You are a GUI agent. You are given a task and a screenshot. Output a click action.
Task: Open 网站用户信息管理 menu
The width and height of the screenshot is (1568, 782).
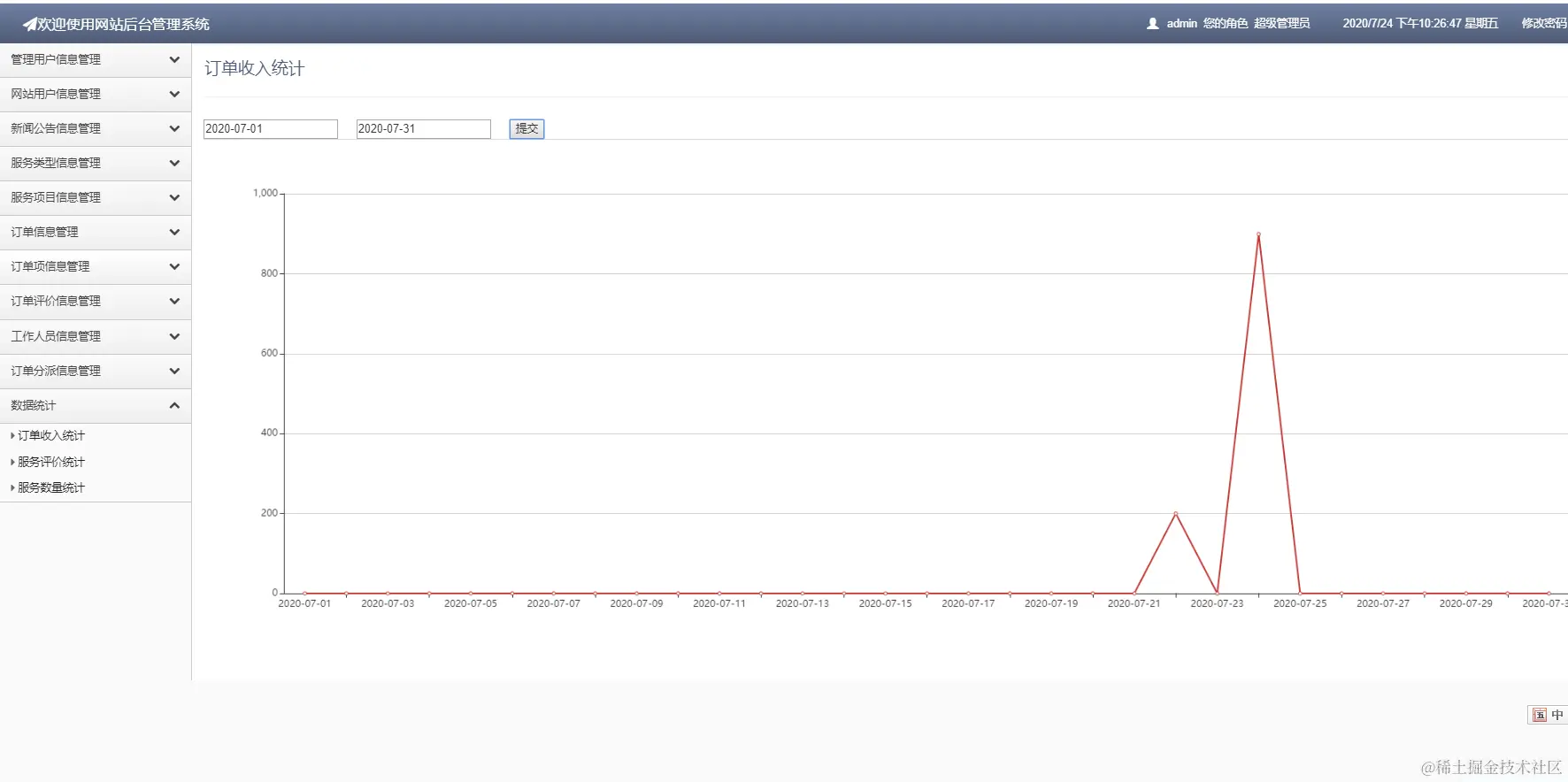pos(96,94)
